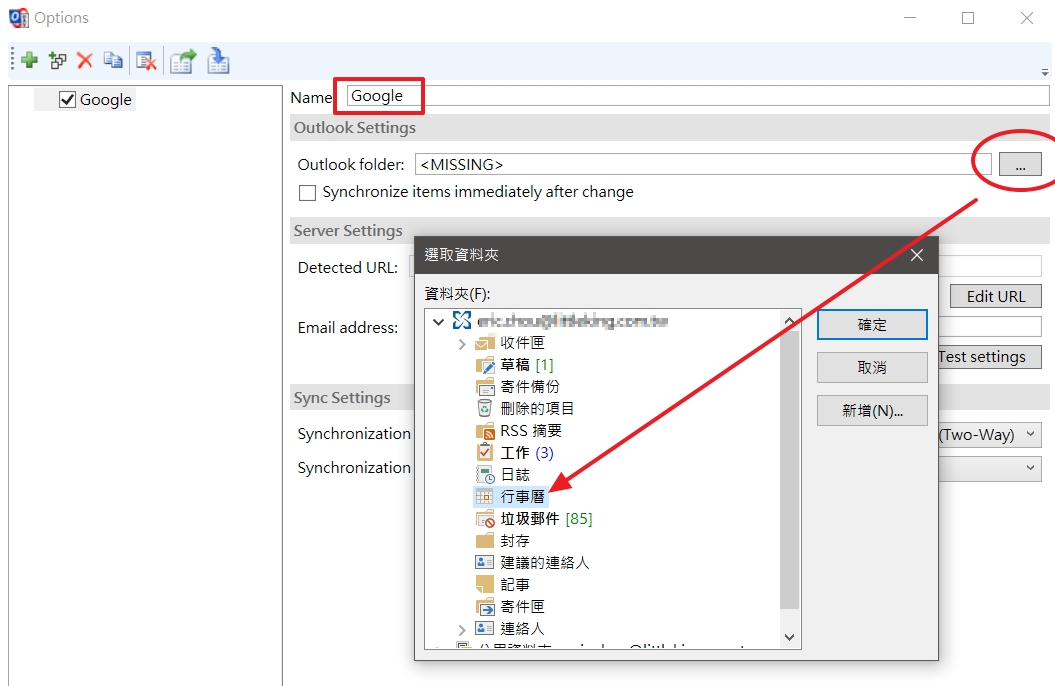Select the 寄件備份 sent folder
Screen dimensions: 1055x686
530,387
